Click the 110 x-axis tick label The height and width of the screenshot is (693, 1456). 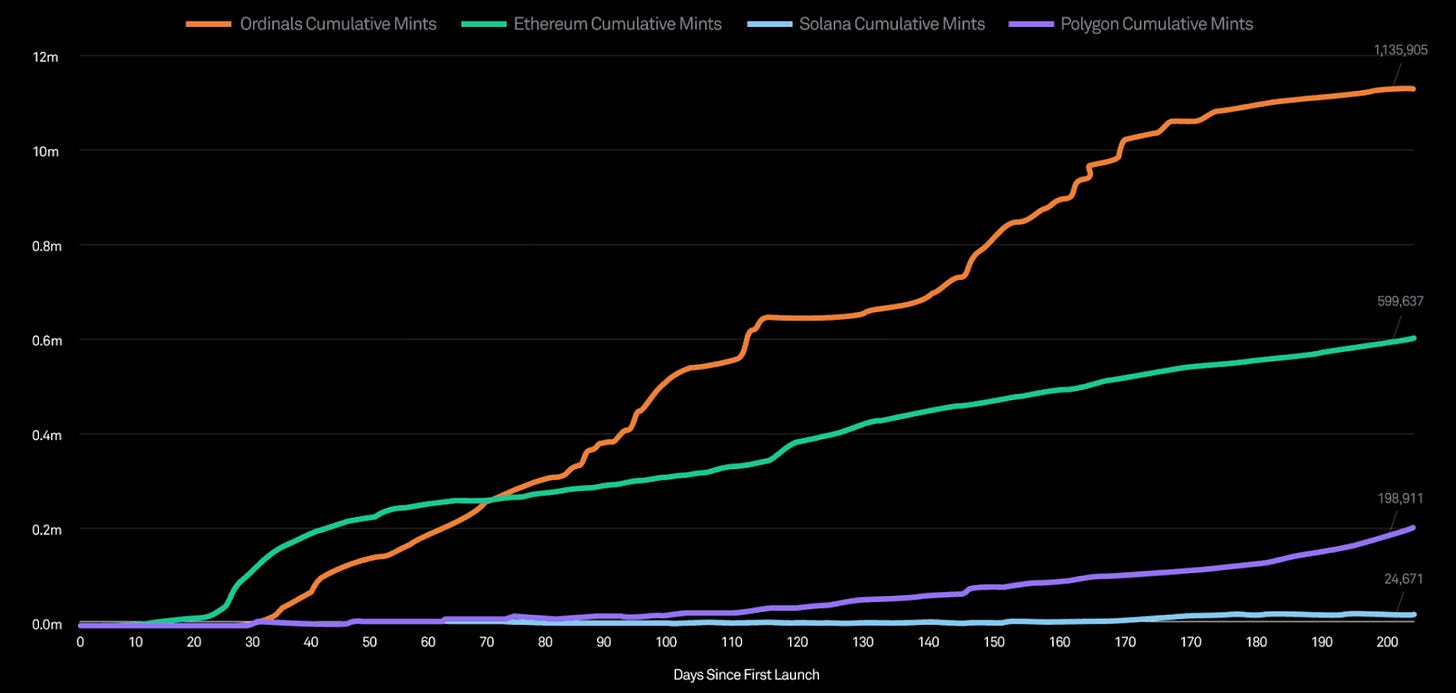[x=731, y=642]
